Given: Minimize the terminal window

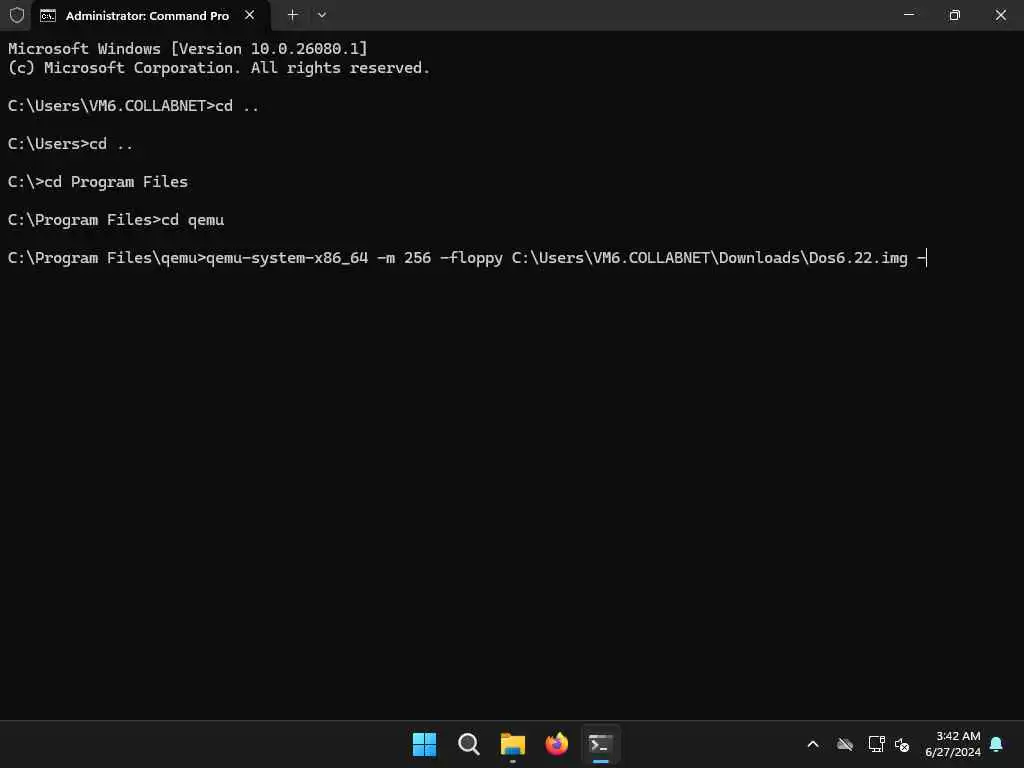Looking at the screenshot, I should (908, 15).
